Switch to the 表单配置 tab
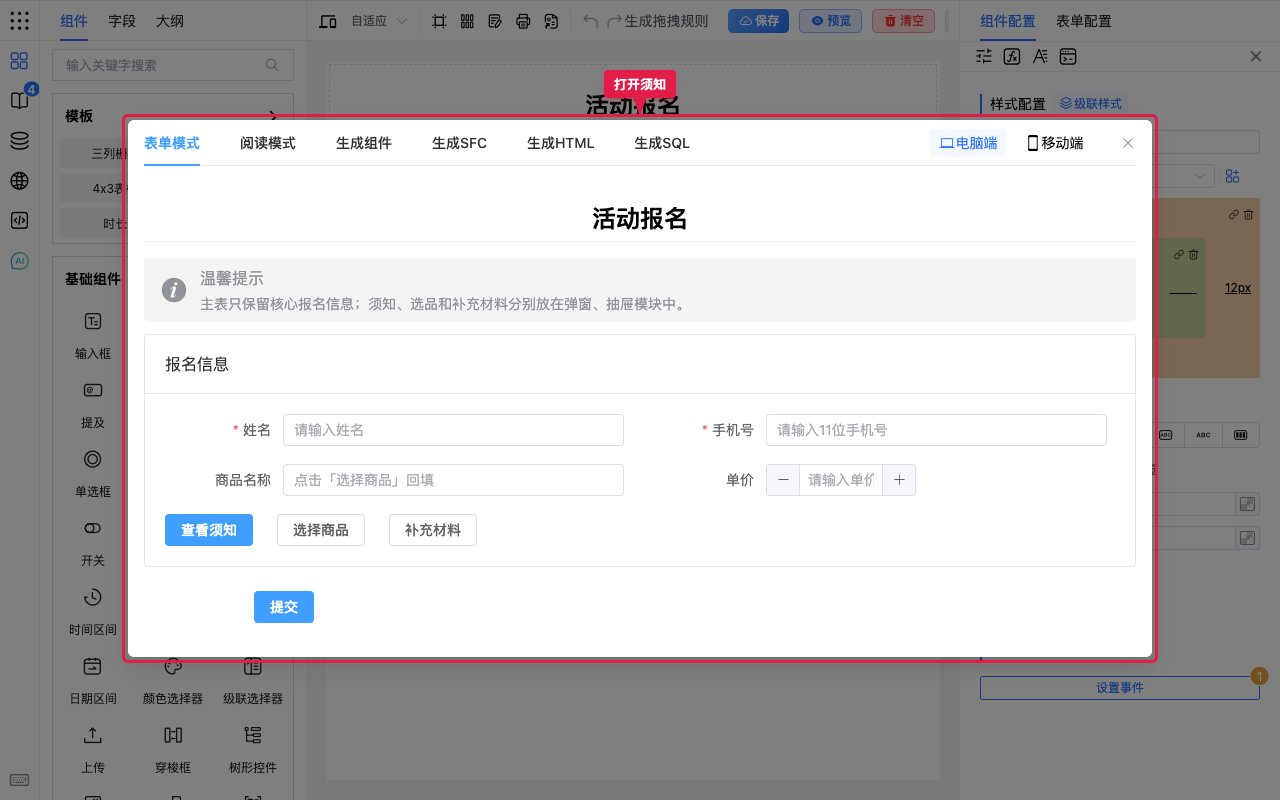The width and height of the screenshot is (1280, 800). tap(1084, 21)
